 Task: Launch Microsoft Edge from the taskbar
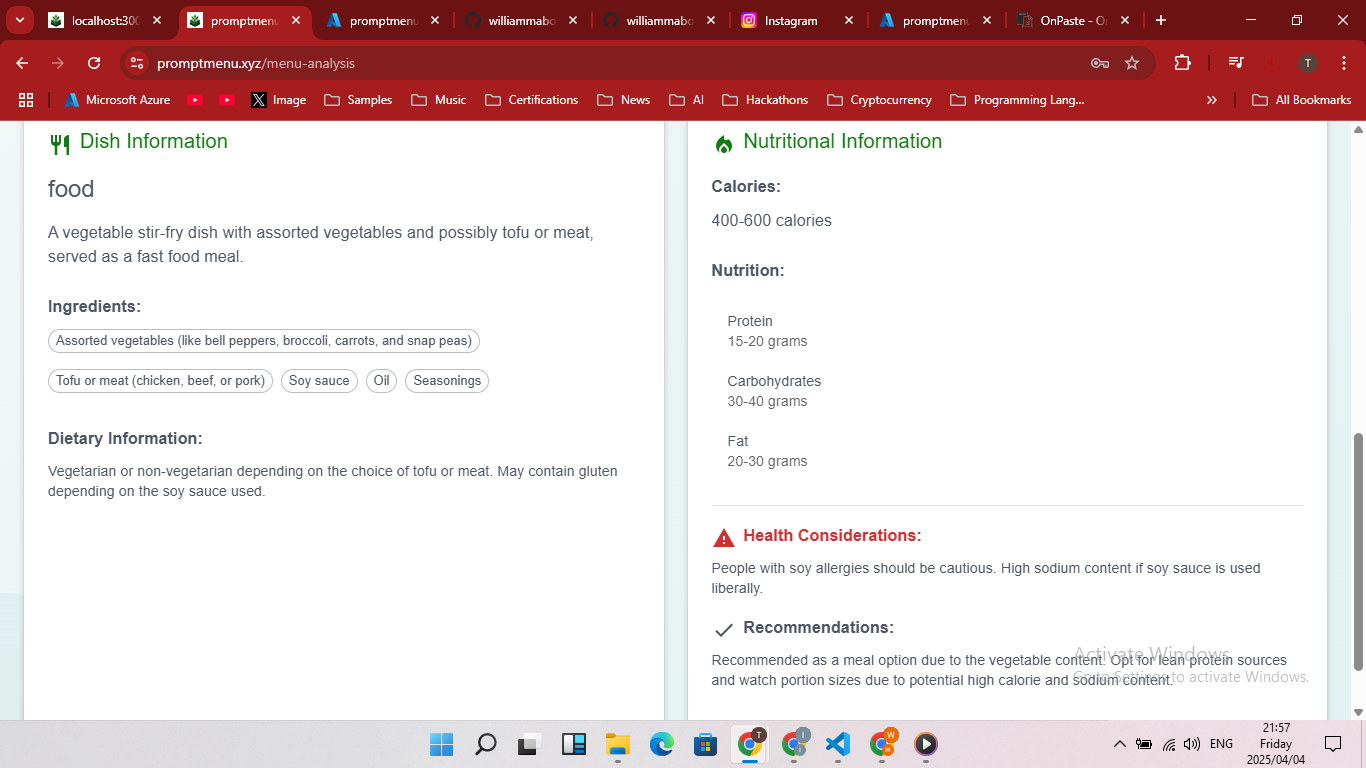click(661, 744)
